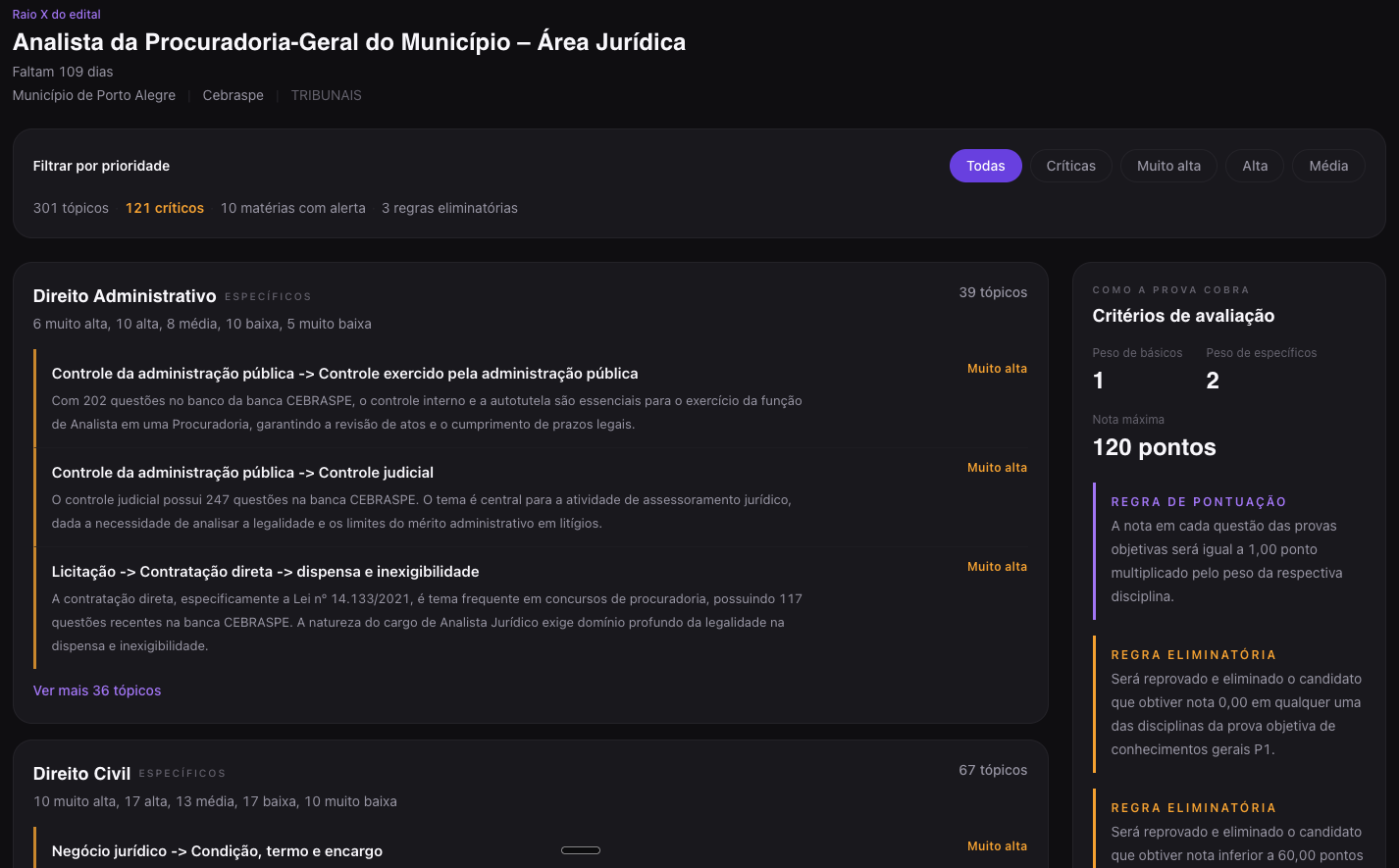The width and height of the screenshot is (1399, 868).
Task: Open the "Controle judicial" topic
Action: (242, 473)
